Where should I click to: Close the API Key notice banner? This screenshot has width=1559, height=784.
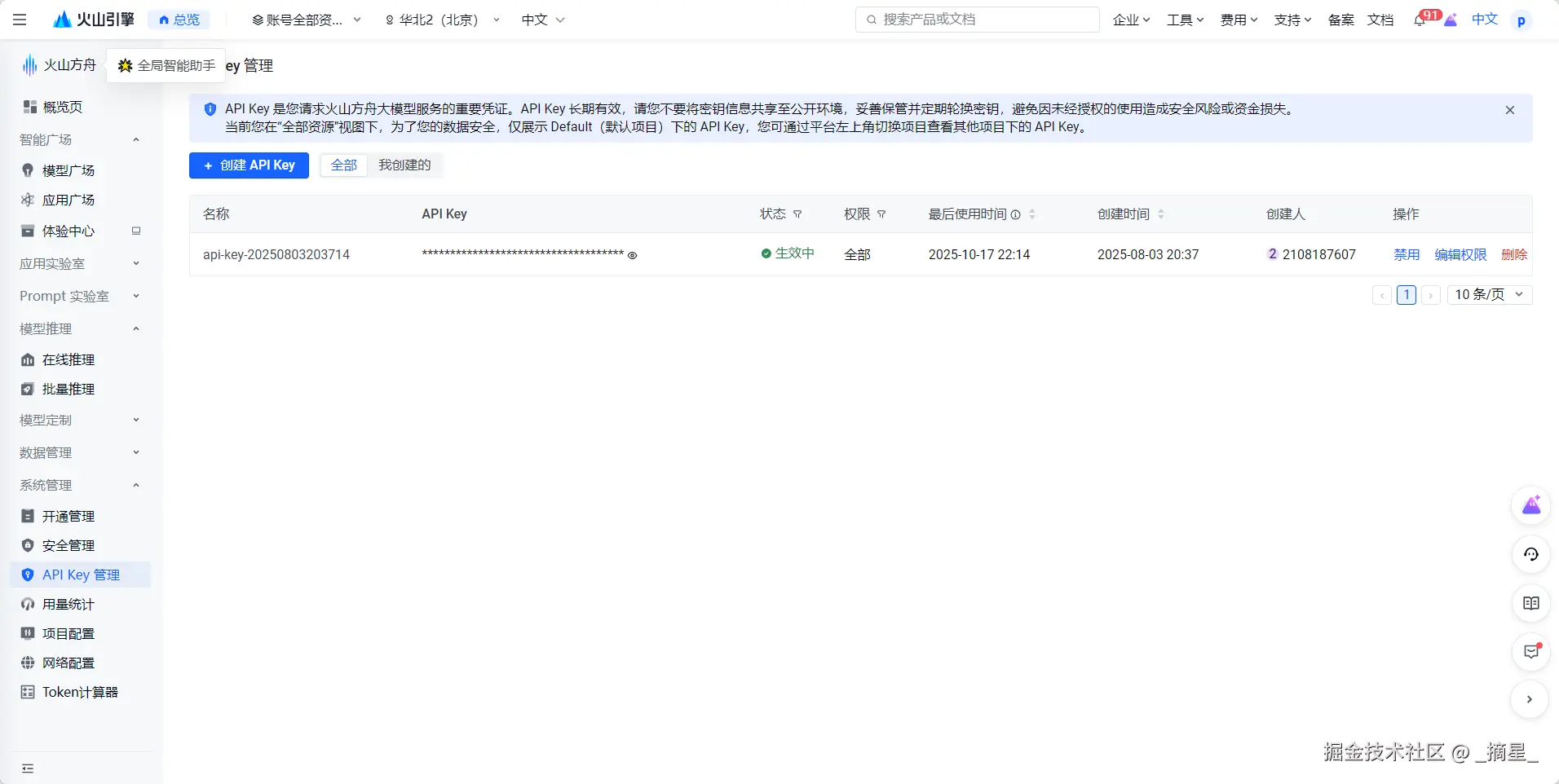(x=1510, y=110)
